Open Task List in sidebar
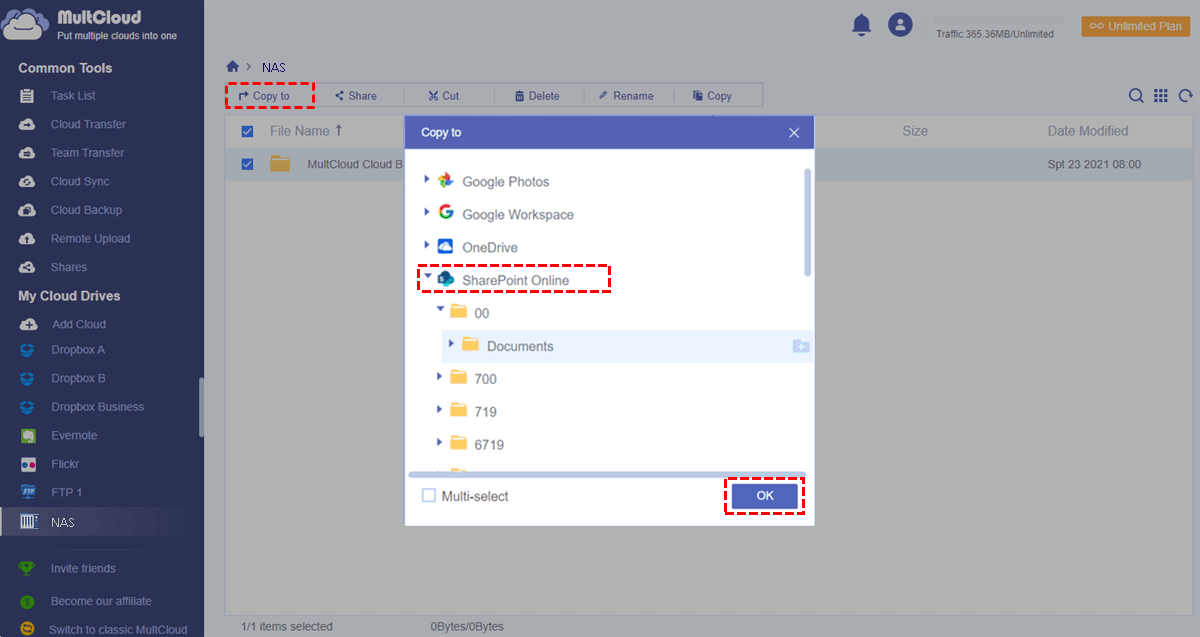The width and height of the screenshot is (1200, 637). (72, 96)
